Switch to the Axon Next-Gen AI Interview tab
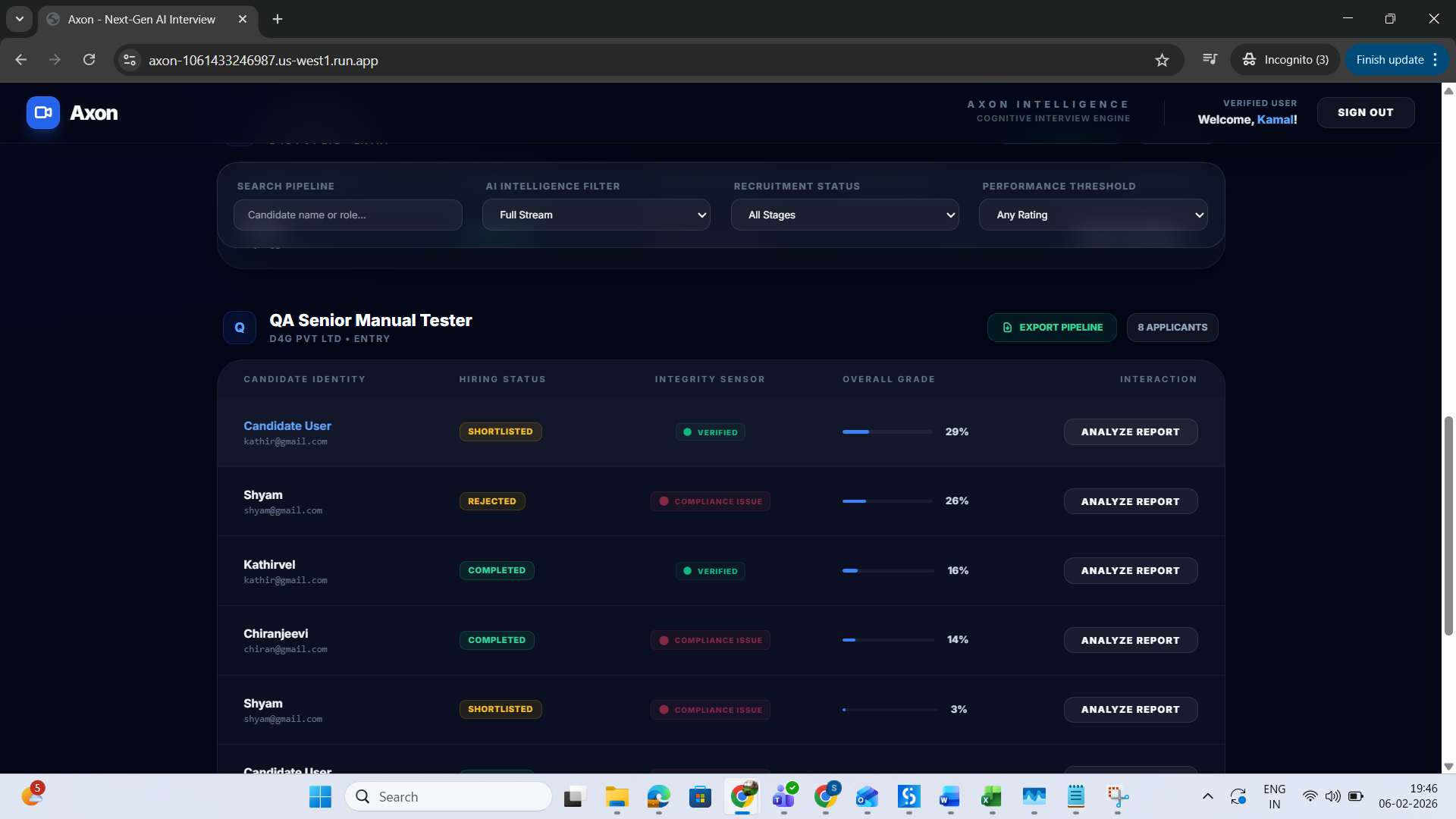Image resolution: width=1456 pixels, height=819 pixels. [x=142, y=19]
